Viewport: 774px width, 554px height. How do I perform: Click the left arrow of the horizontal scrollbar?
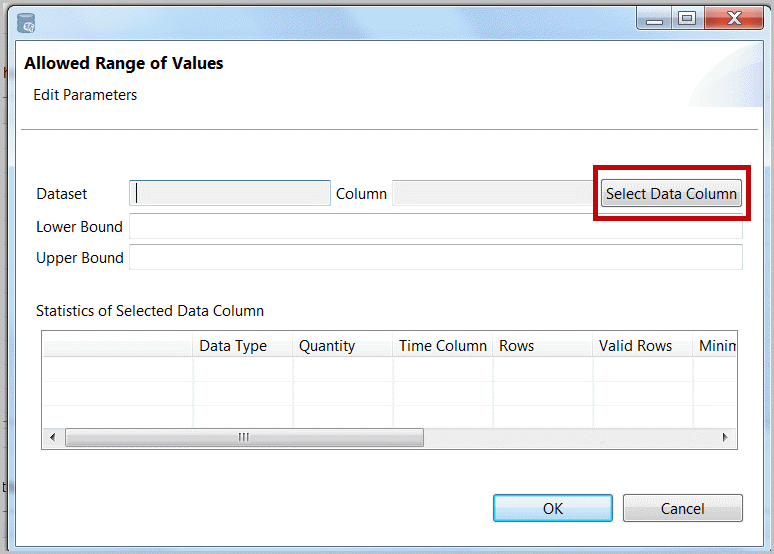coord(52,438)
